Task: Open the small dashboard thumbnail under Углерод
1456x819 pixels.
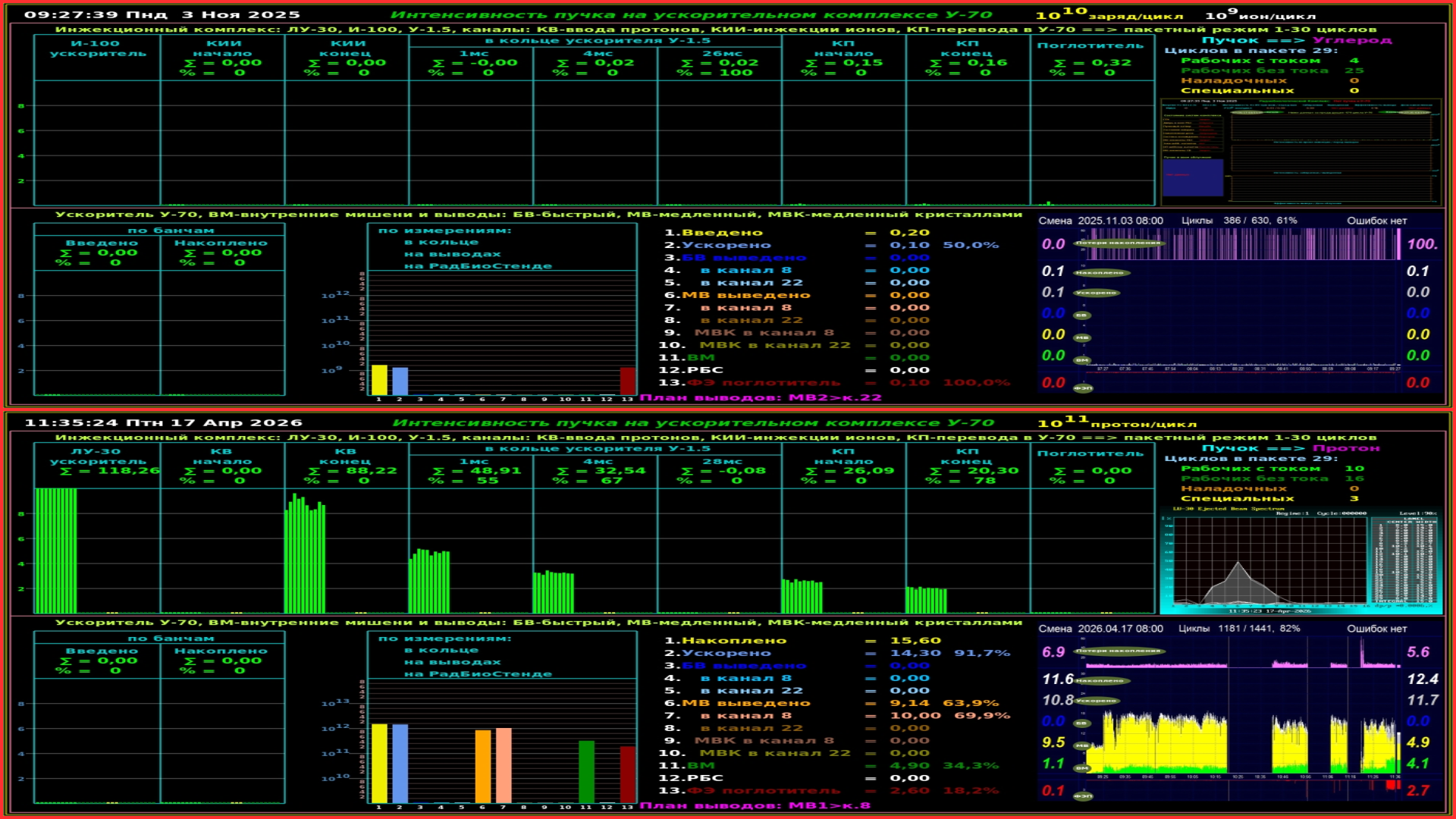Action: [1301, 152]
